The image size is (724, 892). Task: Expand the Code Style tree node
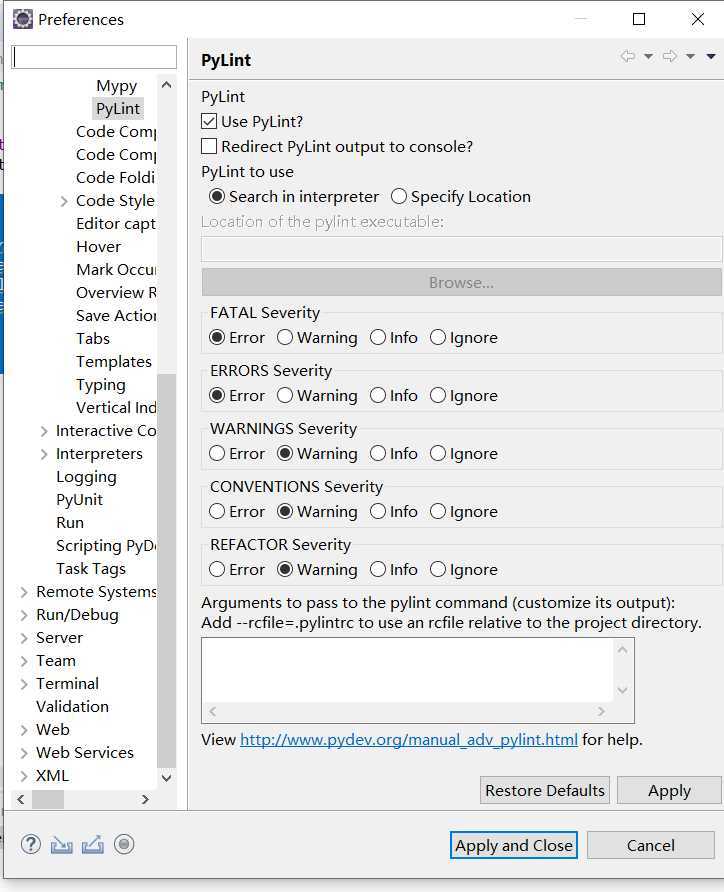tap(64, 201)
